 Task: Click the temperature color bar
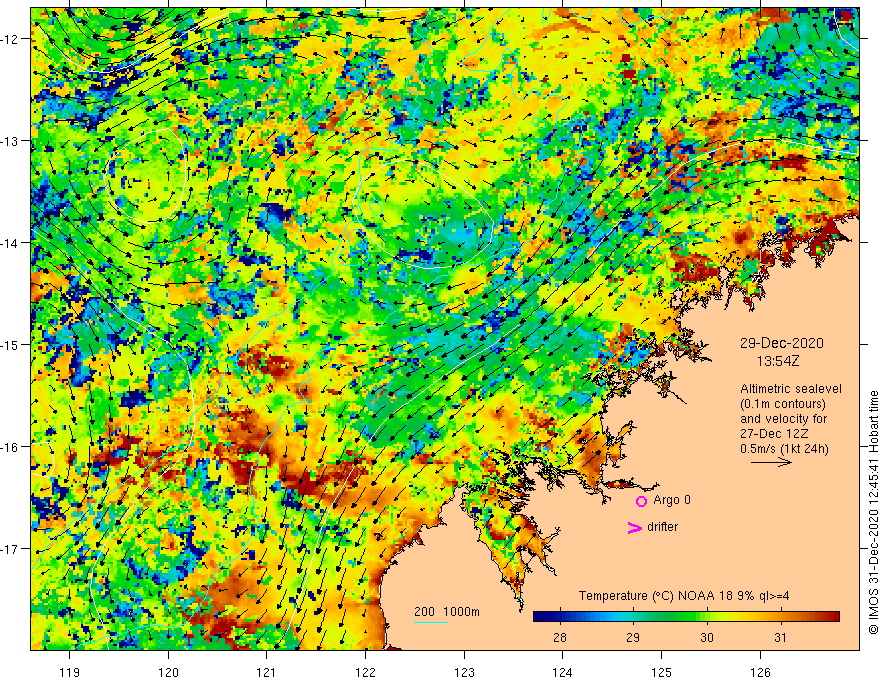pos(686,616)
